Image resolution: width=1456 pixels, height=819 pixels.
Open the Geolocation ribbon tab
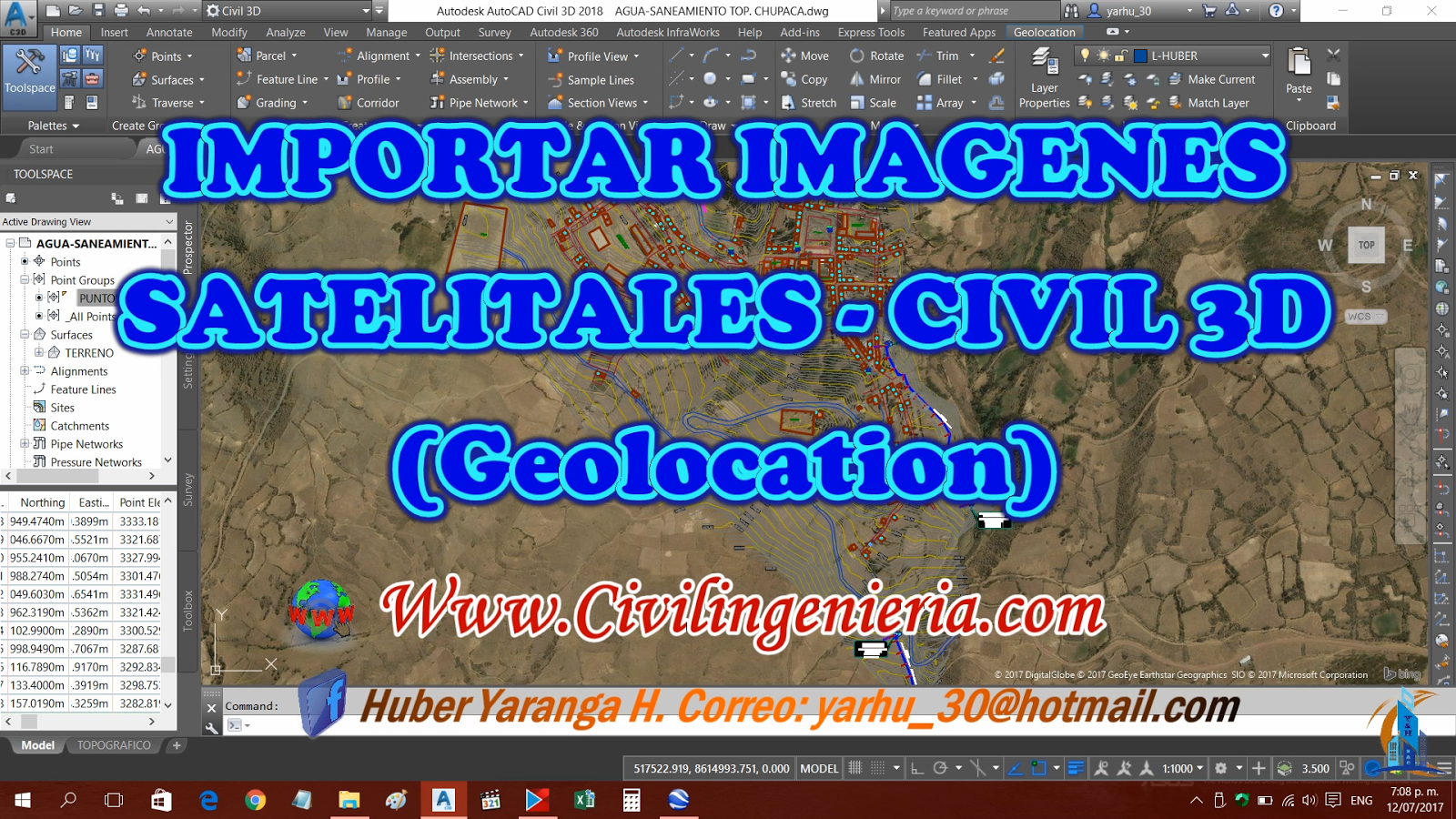pos(1045,32)
